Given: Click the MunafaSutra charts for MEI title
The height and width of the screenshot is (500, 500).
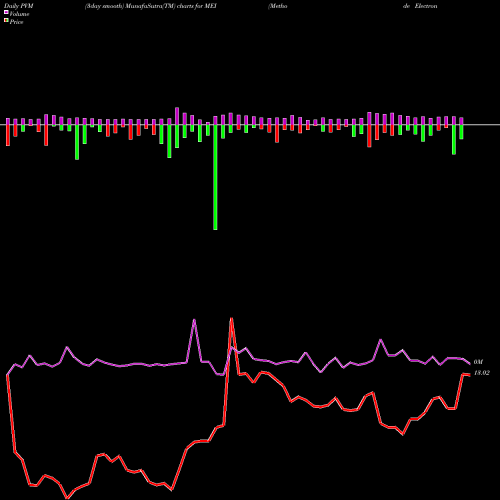Looking at the screenshot, I should tap(151, 6).
